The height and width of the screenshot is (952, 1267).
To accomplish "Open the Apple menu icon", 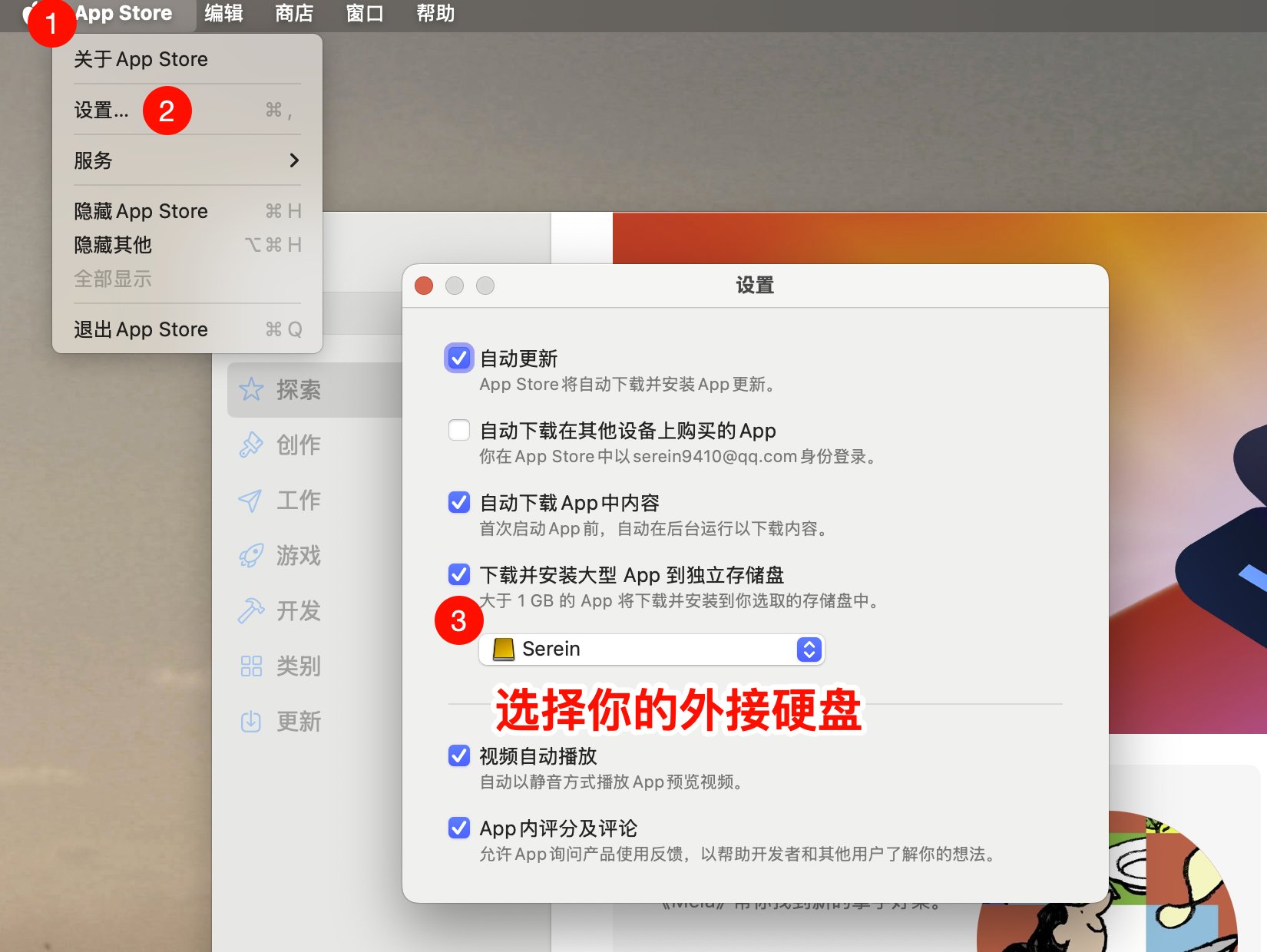I will 31,13.
